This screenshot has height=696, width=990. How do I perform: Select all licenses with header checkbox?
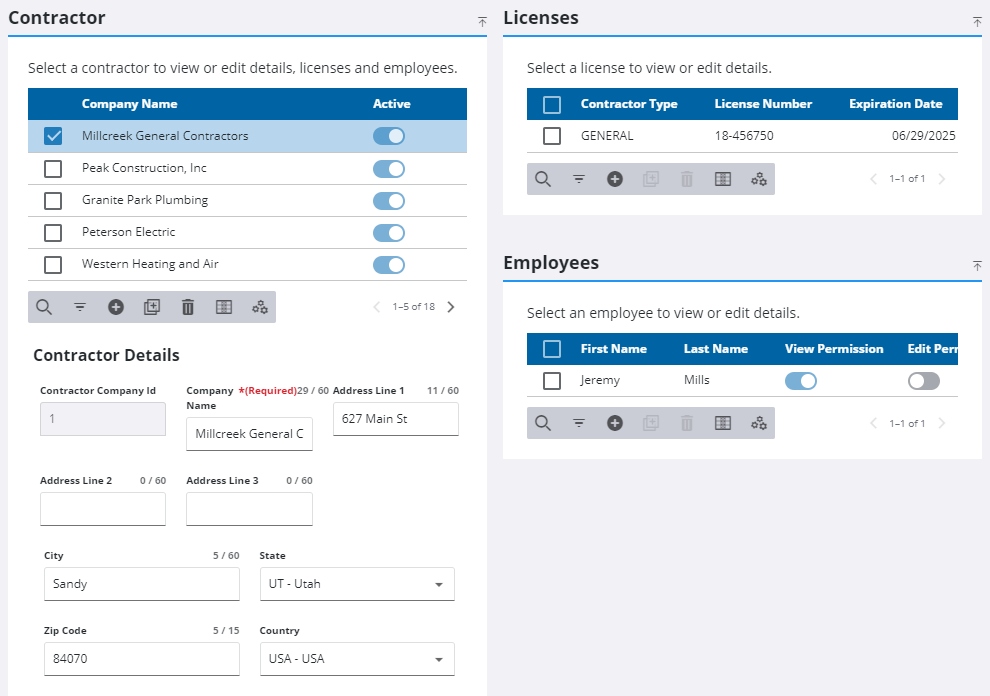[x=552, y=104]
